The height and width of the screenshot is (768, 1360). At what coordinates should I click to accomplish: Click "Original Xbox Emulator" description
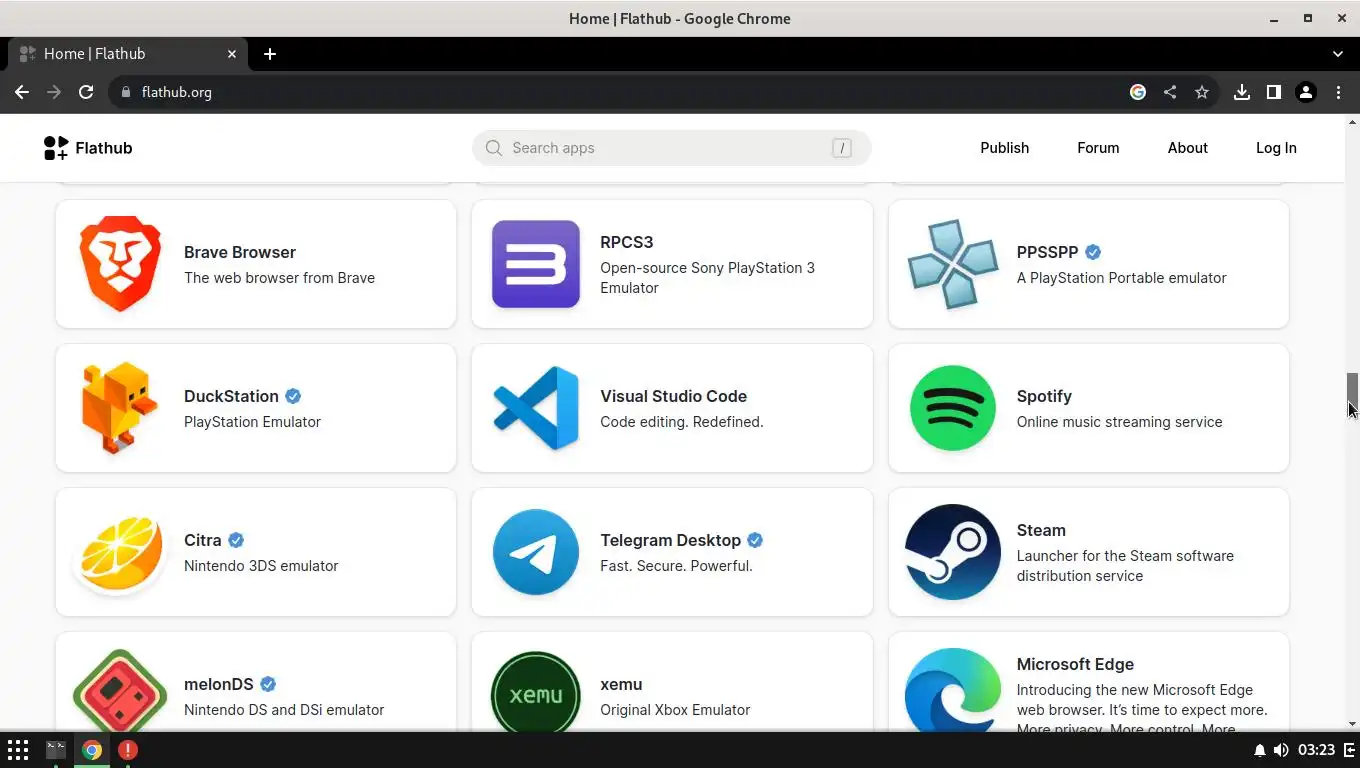(675, 710)
